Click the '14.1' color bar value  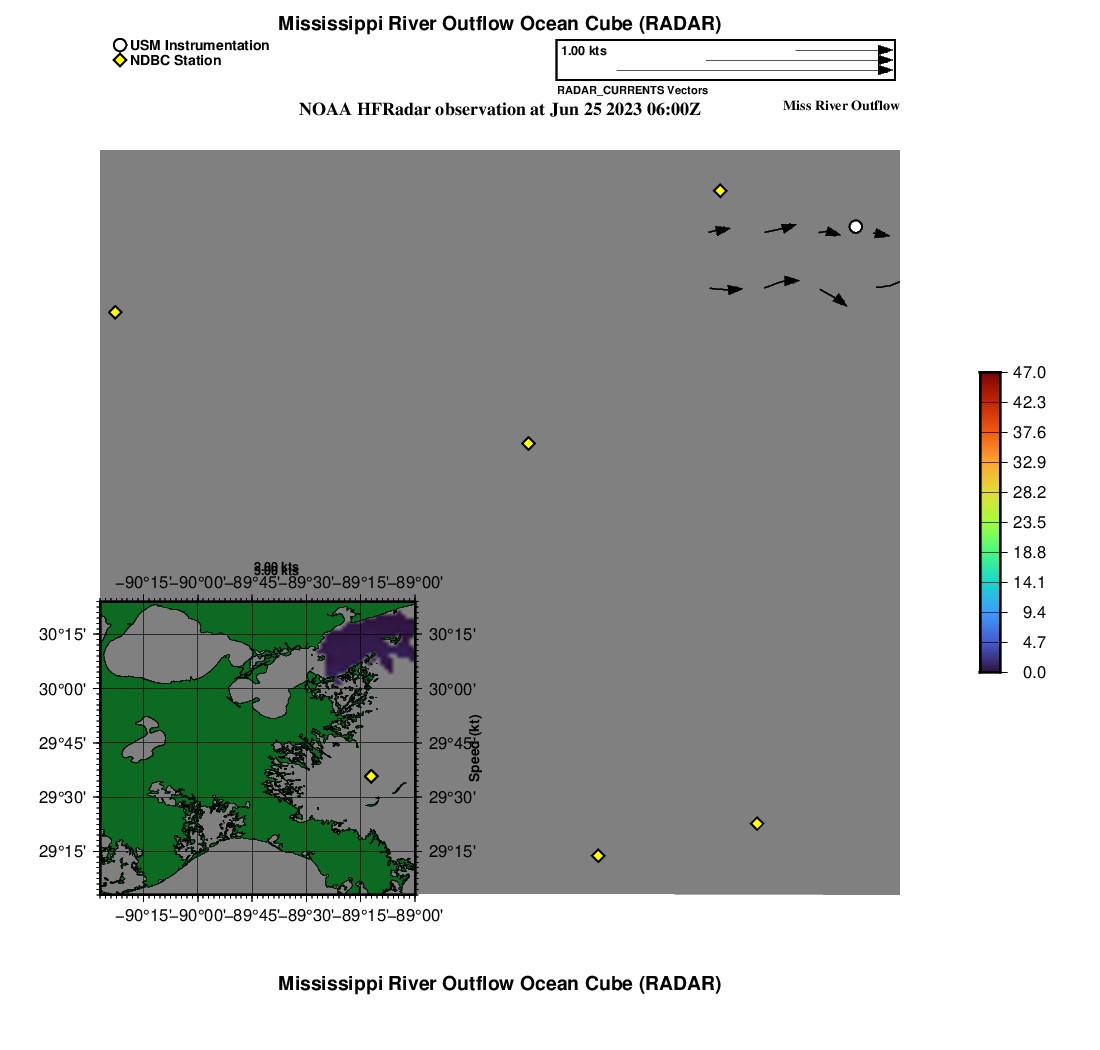point(1029,582)
